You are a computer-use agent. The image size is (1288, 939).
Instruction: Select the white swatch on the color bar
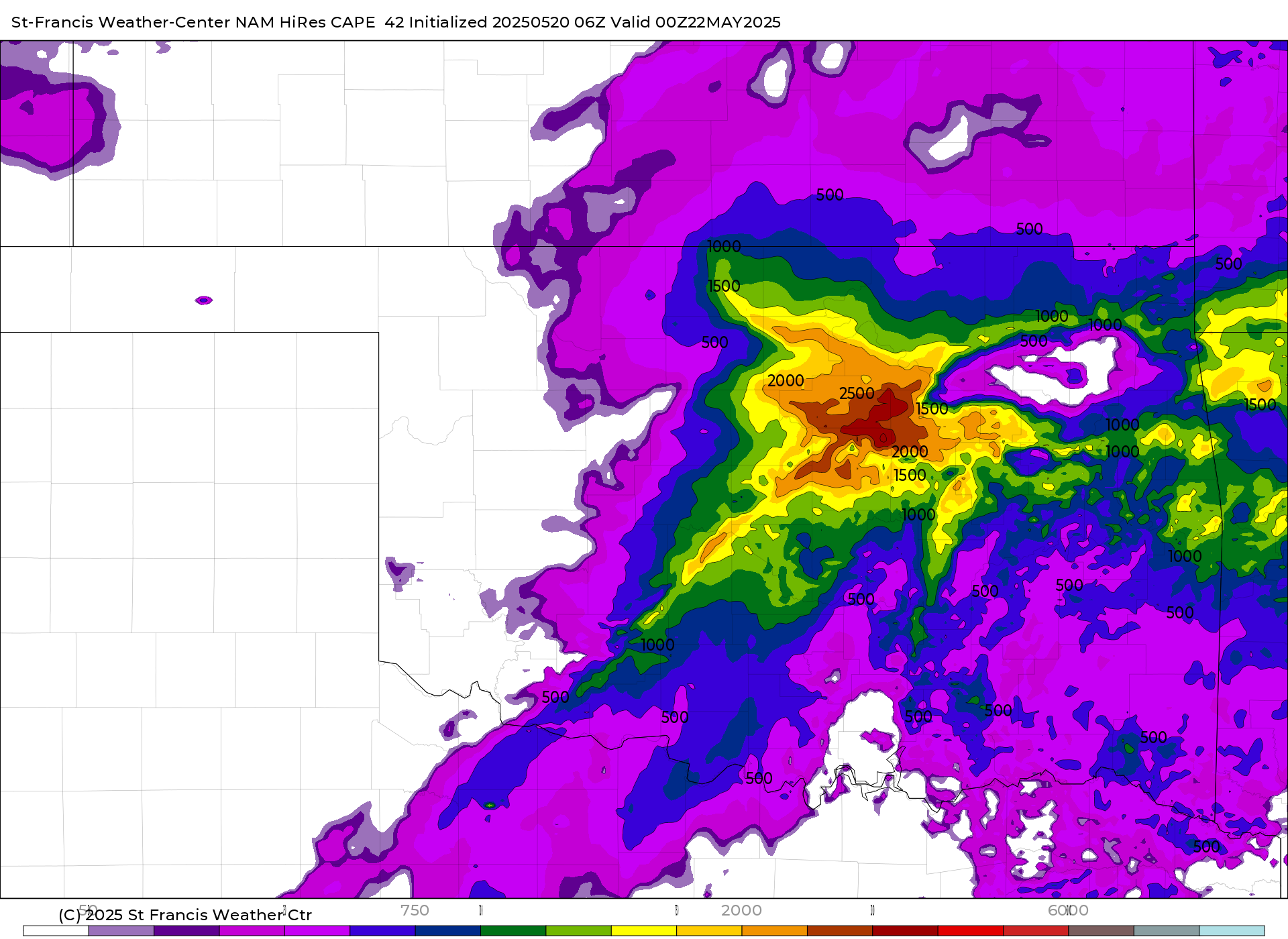tap(56, 931)
